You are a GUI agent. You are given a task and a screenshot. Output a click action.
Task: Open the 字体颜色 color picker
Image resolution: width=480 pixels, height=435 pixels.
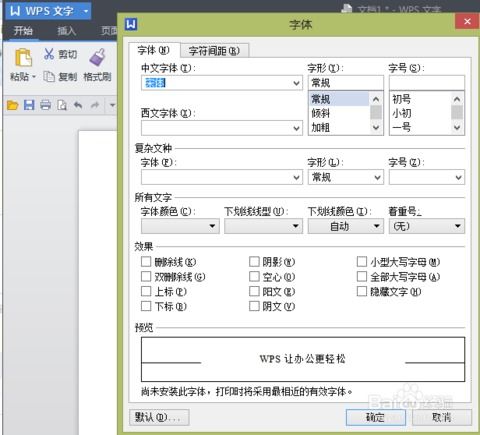180,226
